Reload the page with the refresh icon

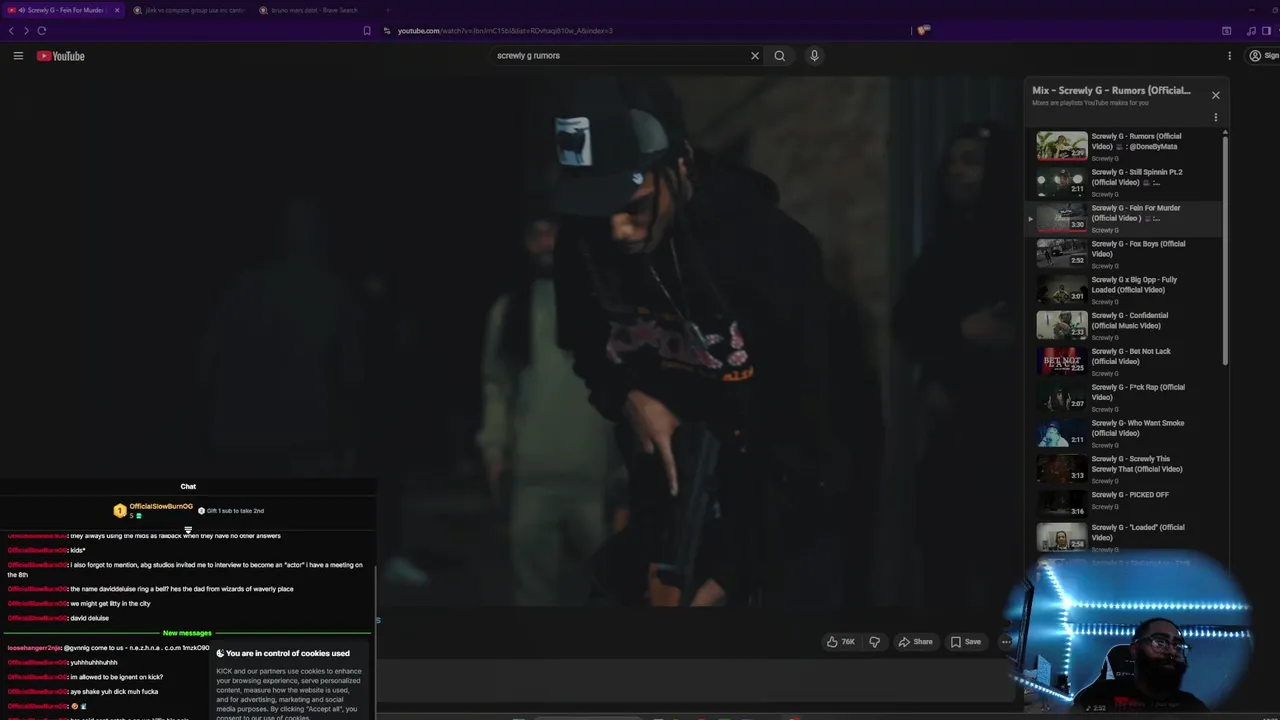point(42,31)
